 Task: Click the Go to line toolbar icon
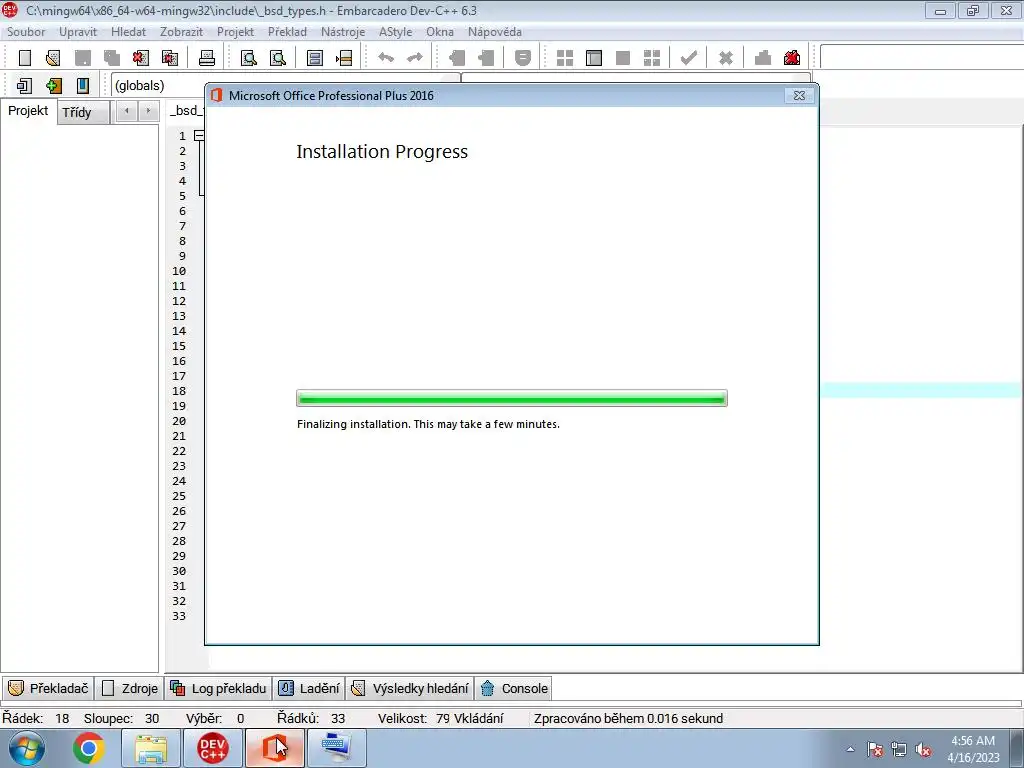[x=344, y=57]
